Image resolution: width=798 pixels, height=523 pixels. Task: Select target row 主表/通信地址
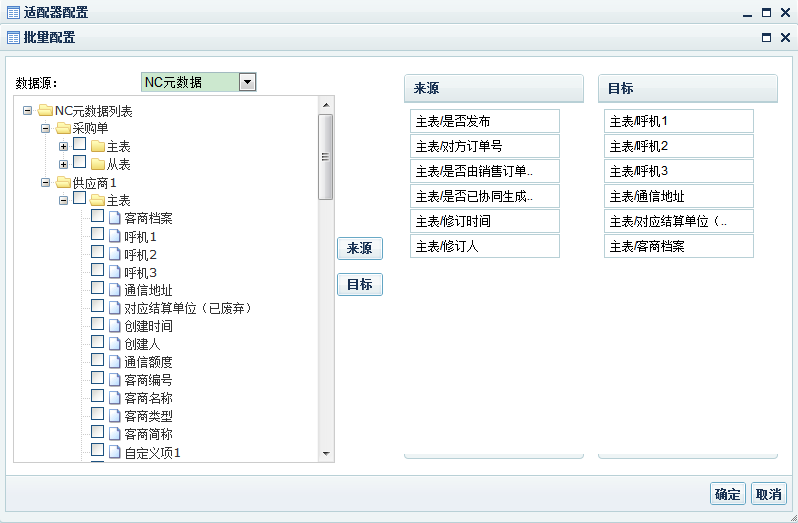pos(678,196)
